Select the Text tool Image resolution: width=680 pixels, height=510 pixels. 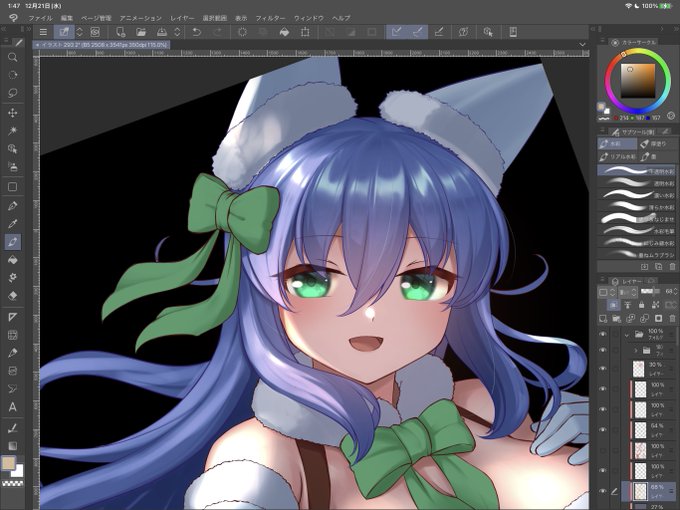click(x=13, y=407)
